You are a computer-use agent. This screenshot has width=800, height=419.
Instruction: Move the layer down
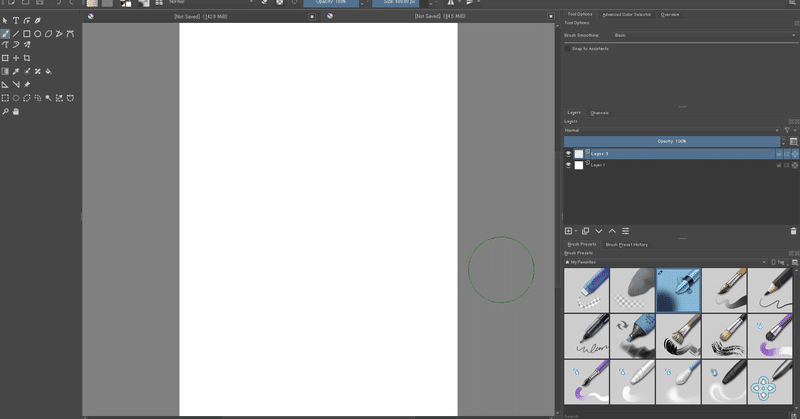[x=599, y=231]
